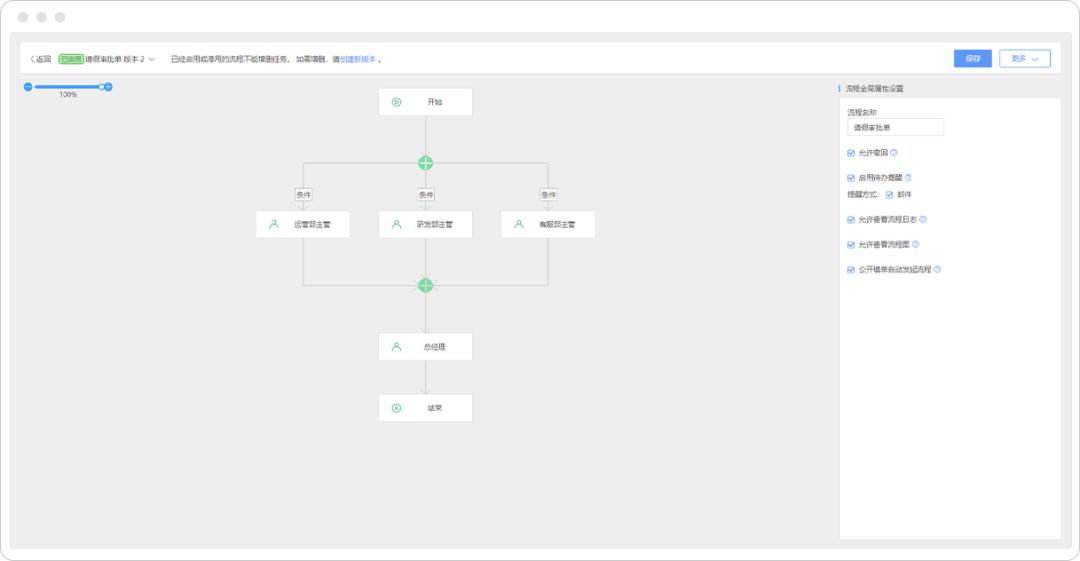The image size is (1080, 561).
Task: Click the zoom in plus icon
Action: (108, 87)
